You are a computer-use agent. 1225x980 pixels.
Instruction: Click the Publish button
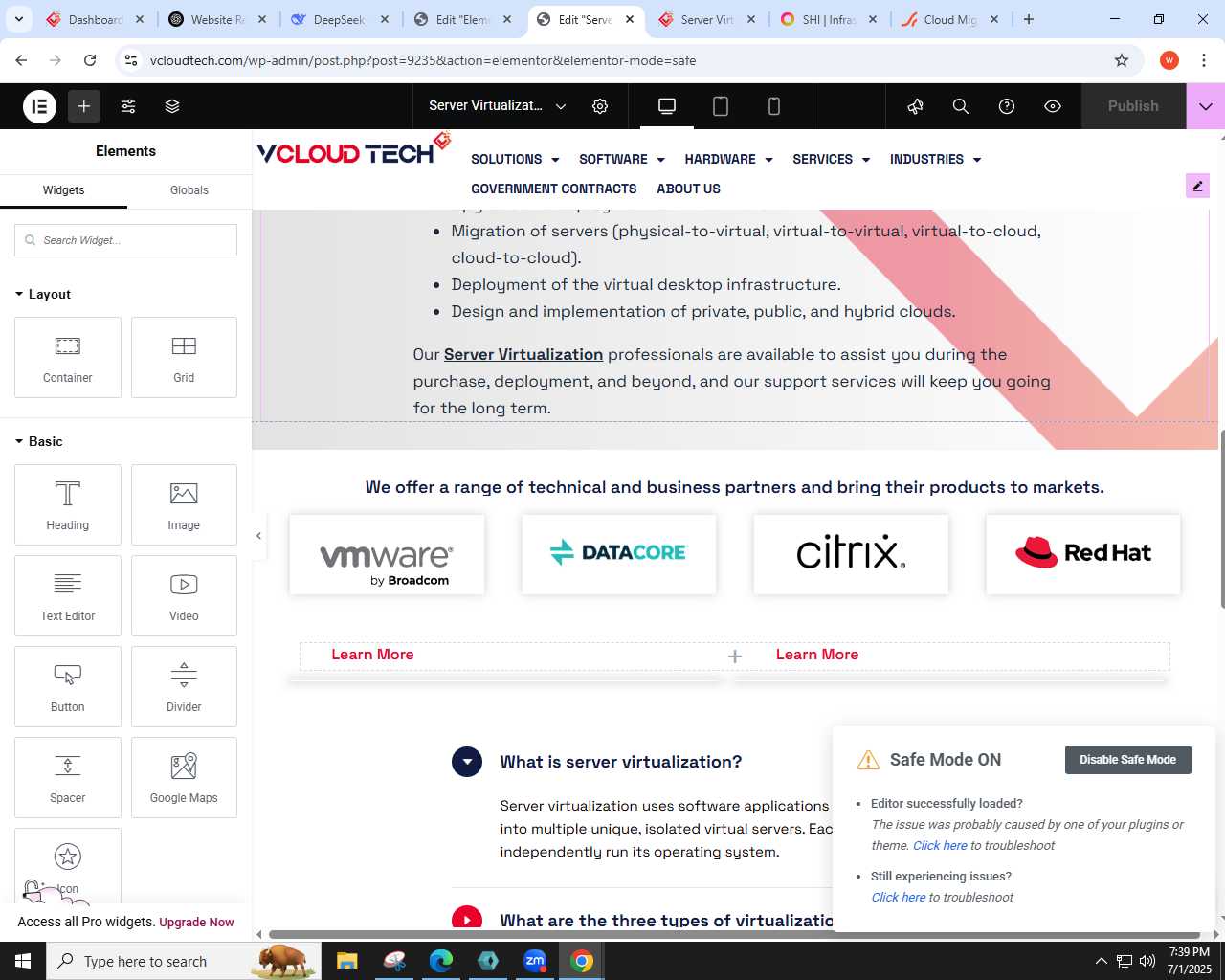(1133, 106)
